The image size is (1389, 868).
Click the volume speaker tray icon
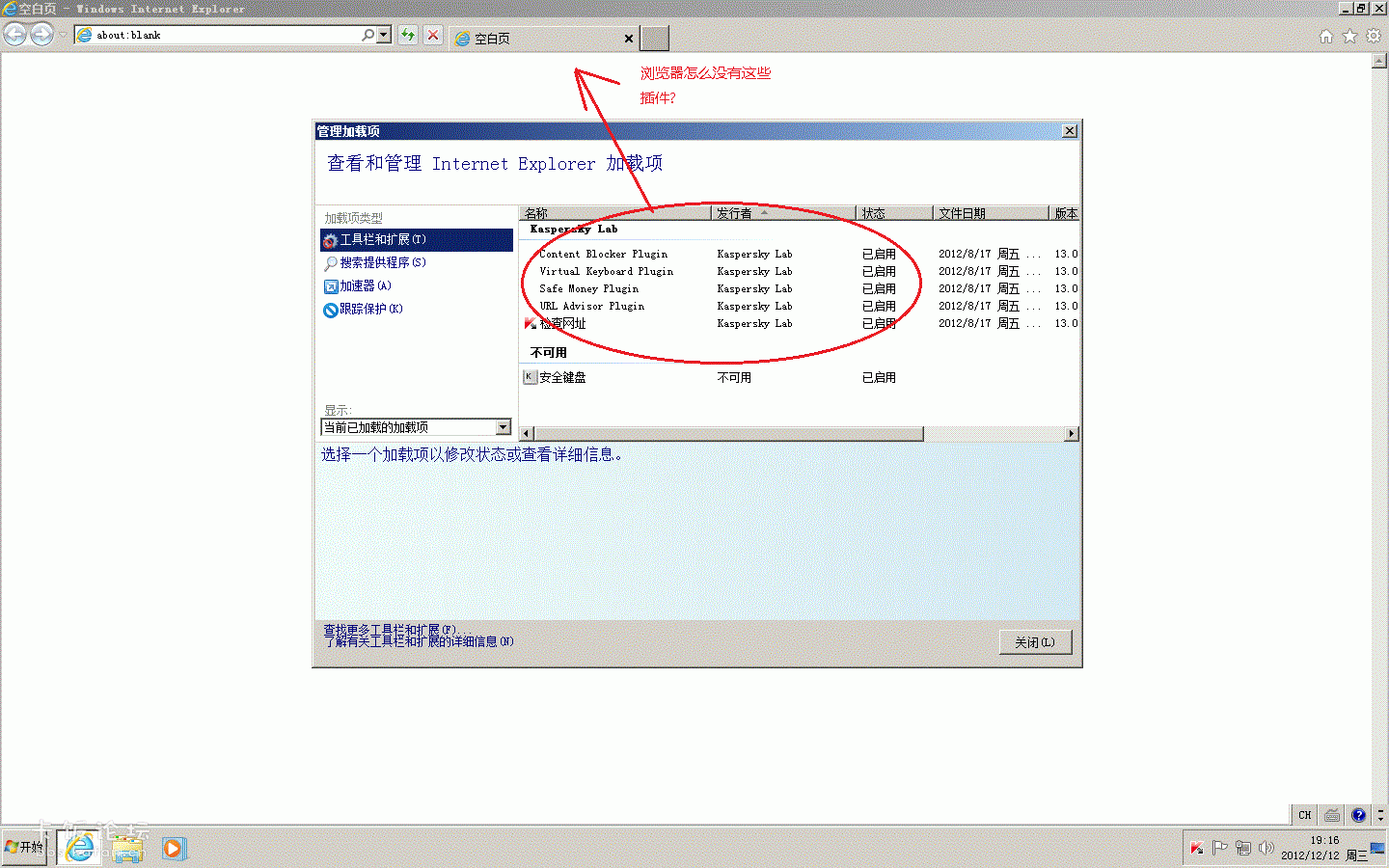pyautogui.click(x=1266, y=848)
